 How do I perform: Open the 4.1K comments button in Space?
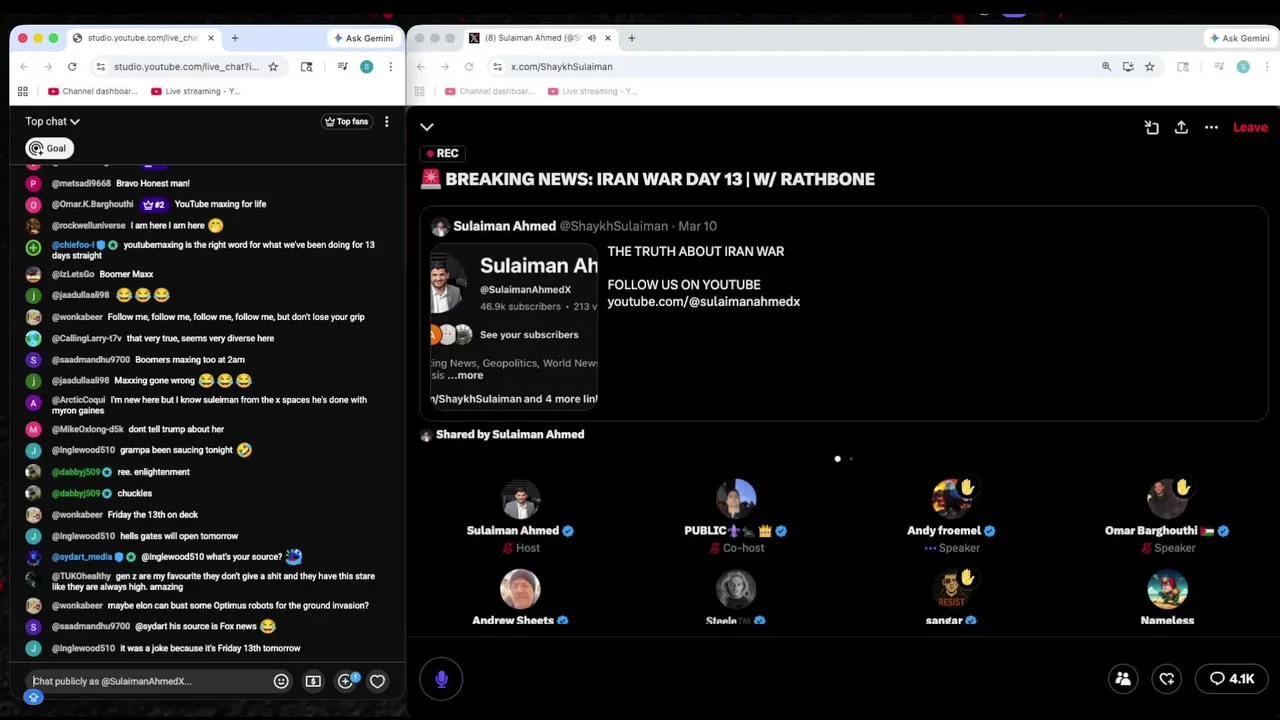(x=1232, y=679)
